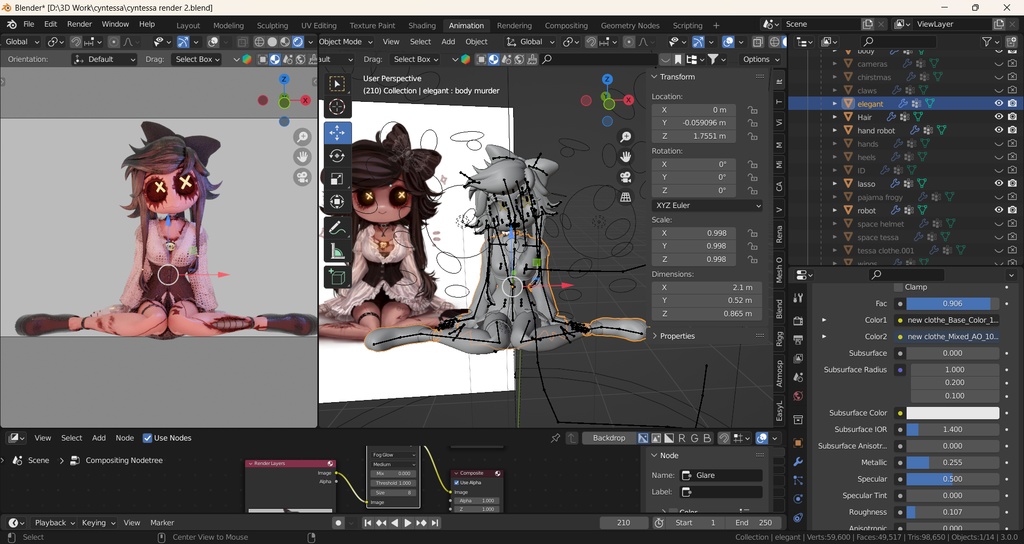Select the Add Cube tool
The width and height of the screenshot is (1024, 544).
click(337, 277)
